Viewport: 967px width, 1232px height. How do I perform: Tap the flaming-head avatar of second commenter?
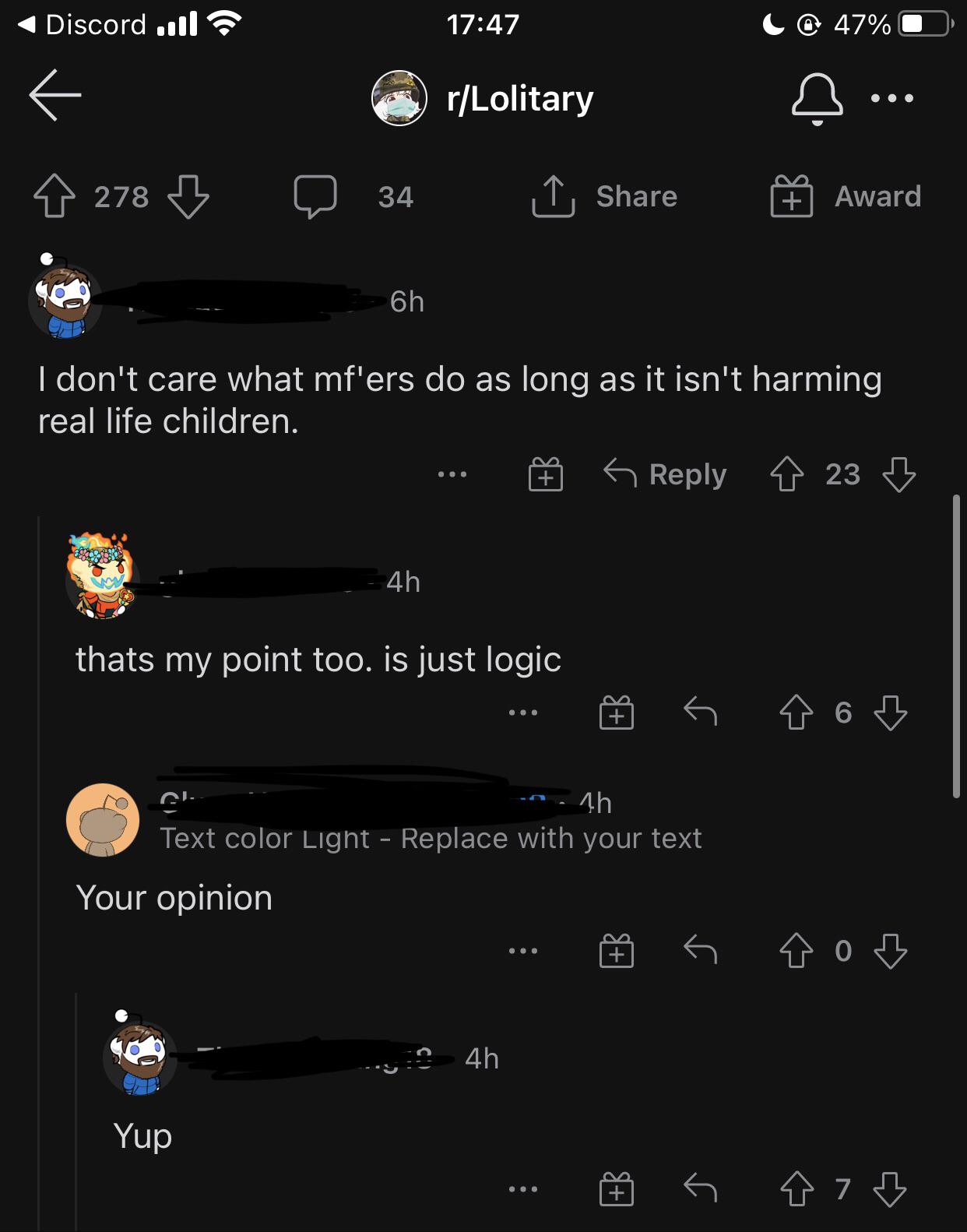(x=100, y=576)
